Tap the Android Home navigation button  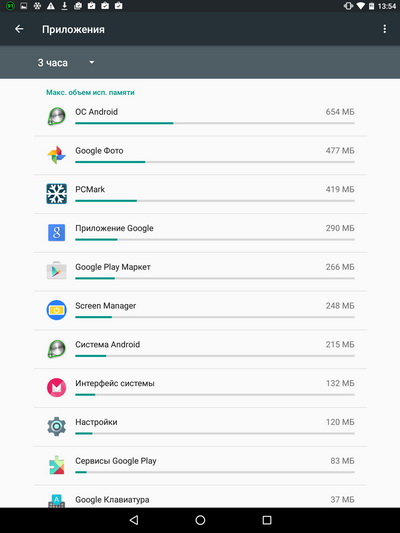point(200,520)
